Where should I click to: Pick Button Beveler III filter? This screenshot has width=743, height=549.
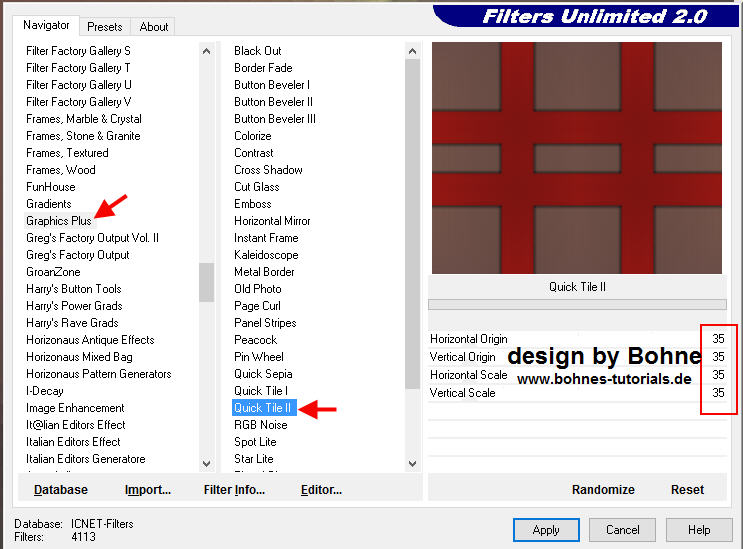tap(275, 119)
